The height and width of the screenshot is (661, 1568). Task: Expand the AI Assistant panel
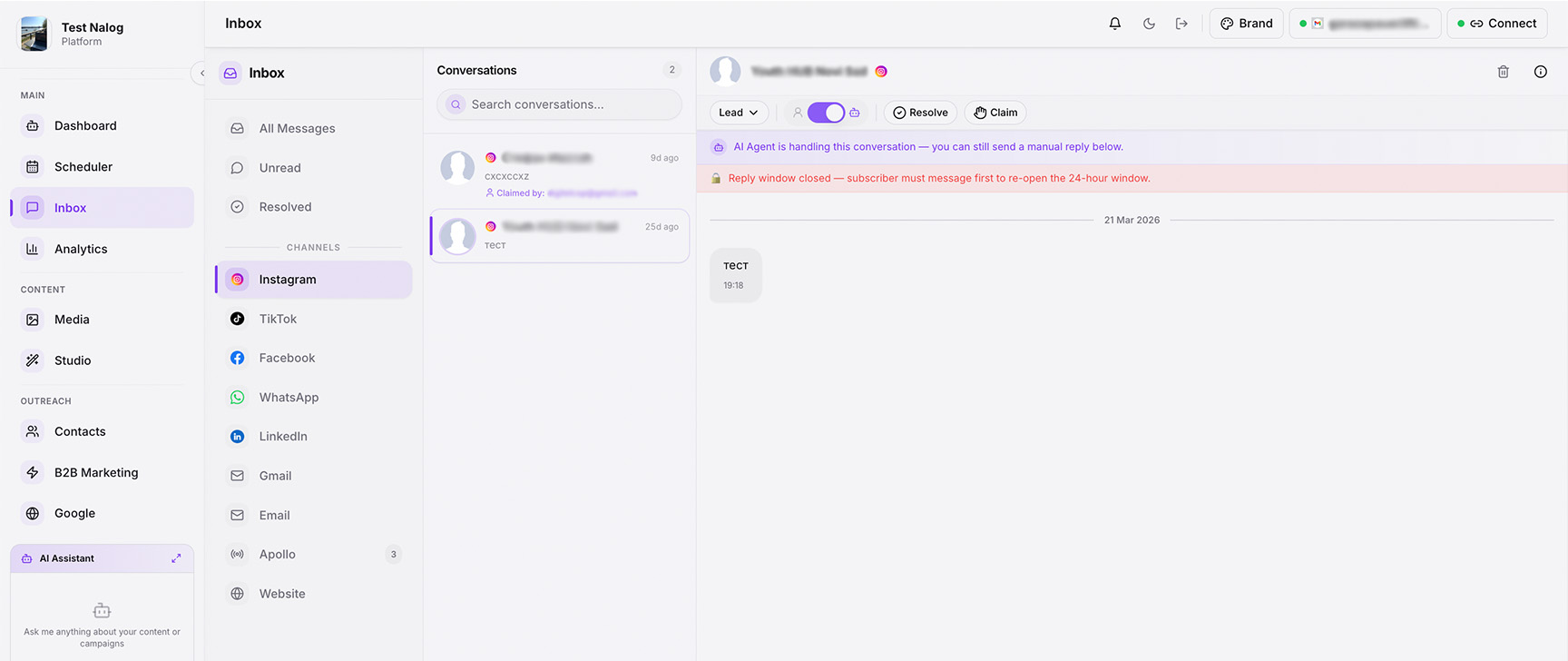point(176,558)
